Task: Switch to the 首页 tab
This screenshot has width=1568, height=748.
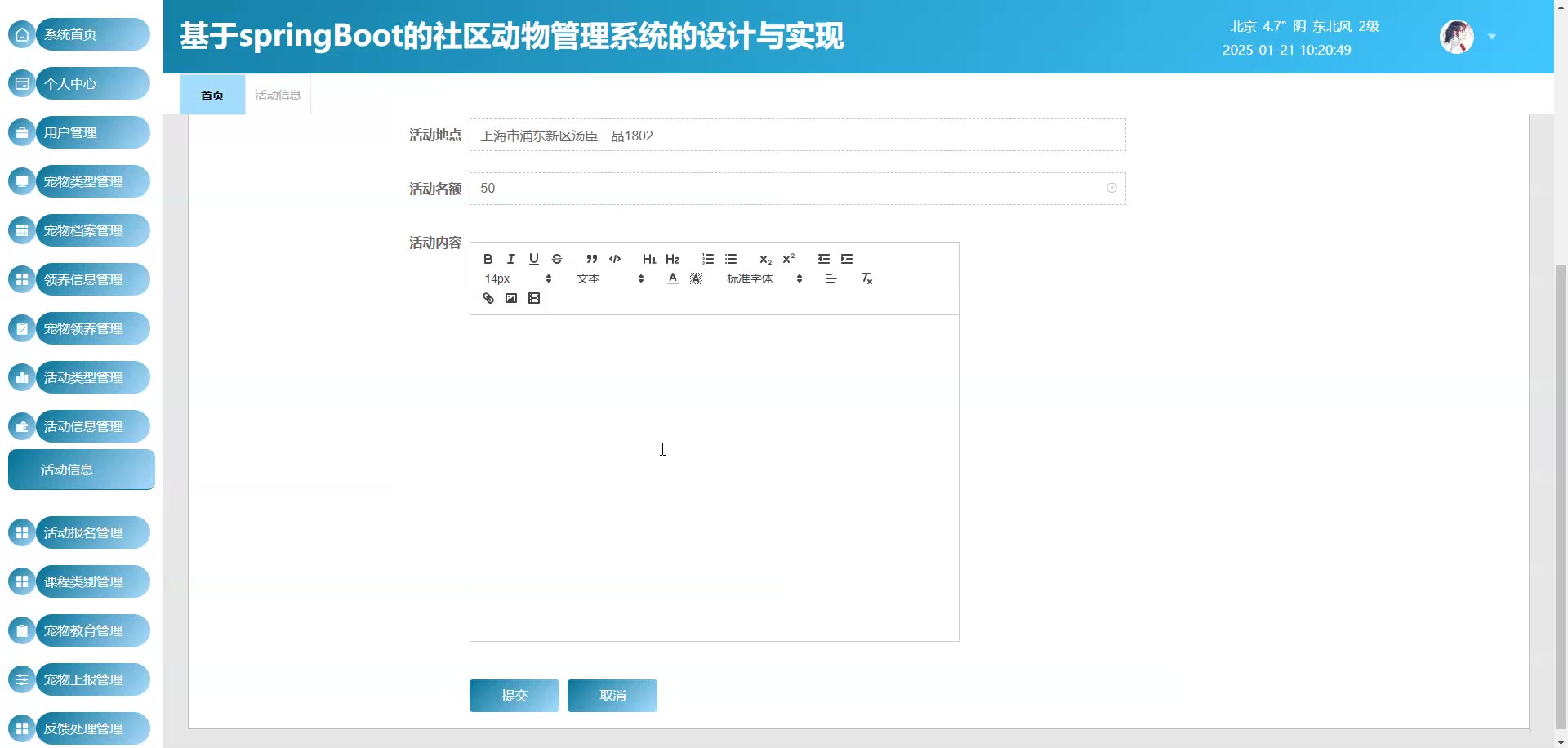Action: 212,95
